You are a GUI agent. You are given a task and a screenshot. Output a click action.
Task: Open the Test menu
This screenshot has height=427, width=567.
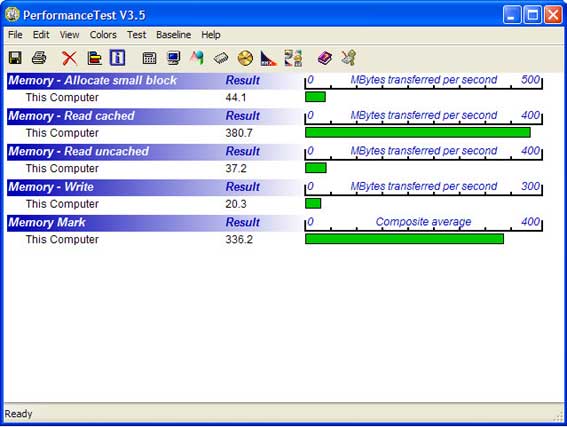pos(136,35)
